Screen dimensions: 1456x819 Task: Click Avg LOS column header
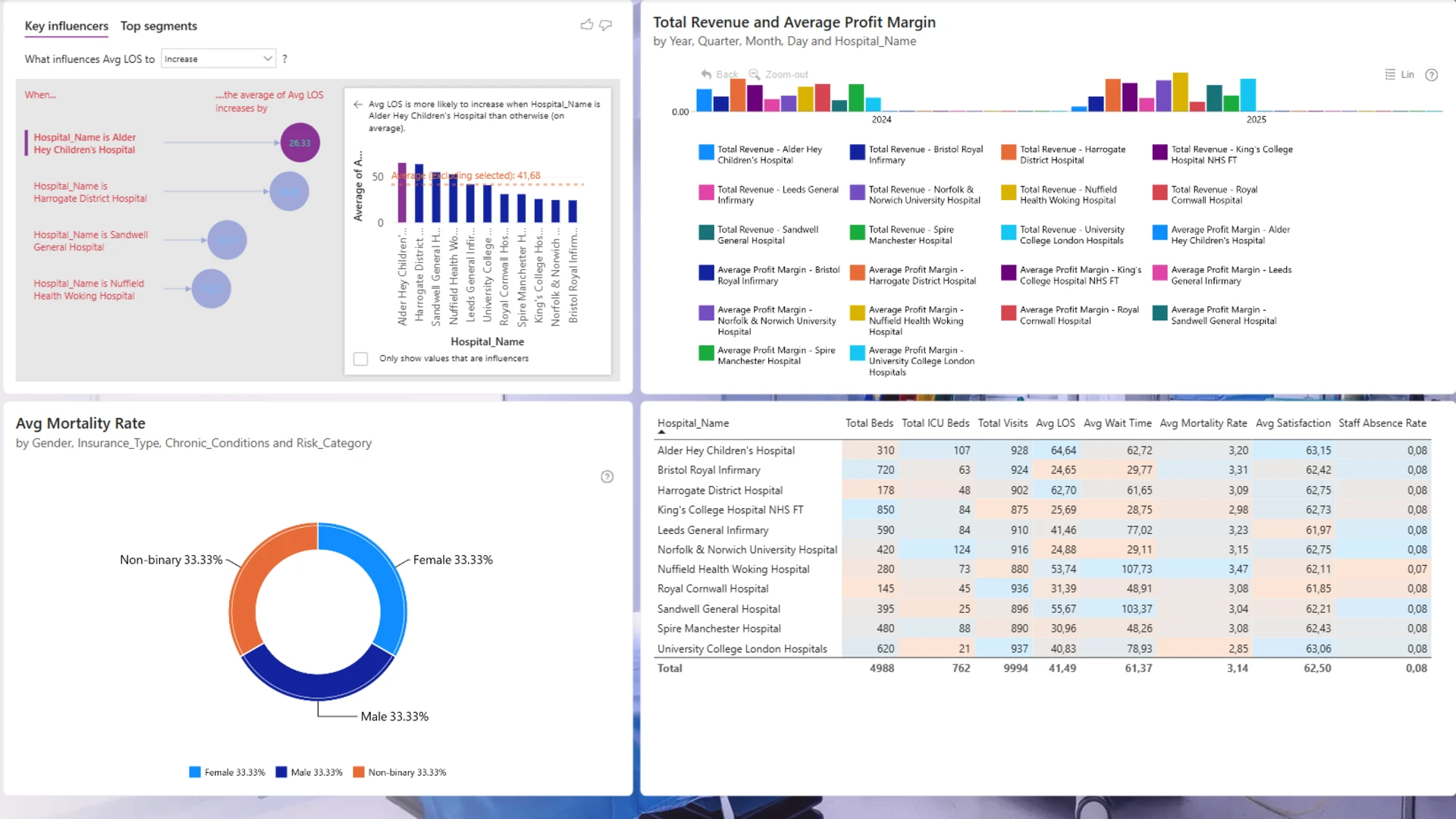coord(1055,423)
